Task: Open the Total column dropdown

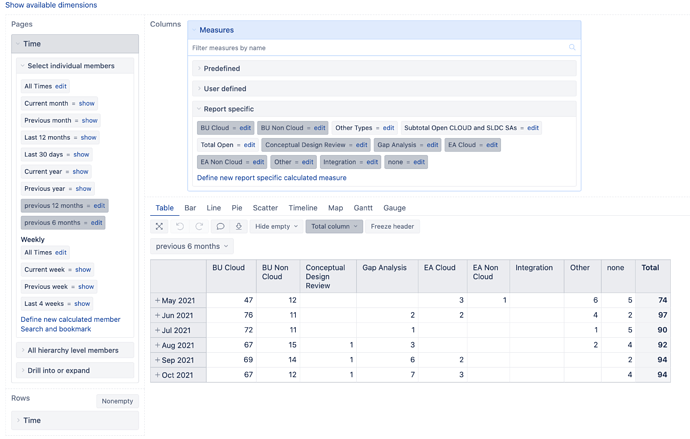Action: click(334, 226)
